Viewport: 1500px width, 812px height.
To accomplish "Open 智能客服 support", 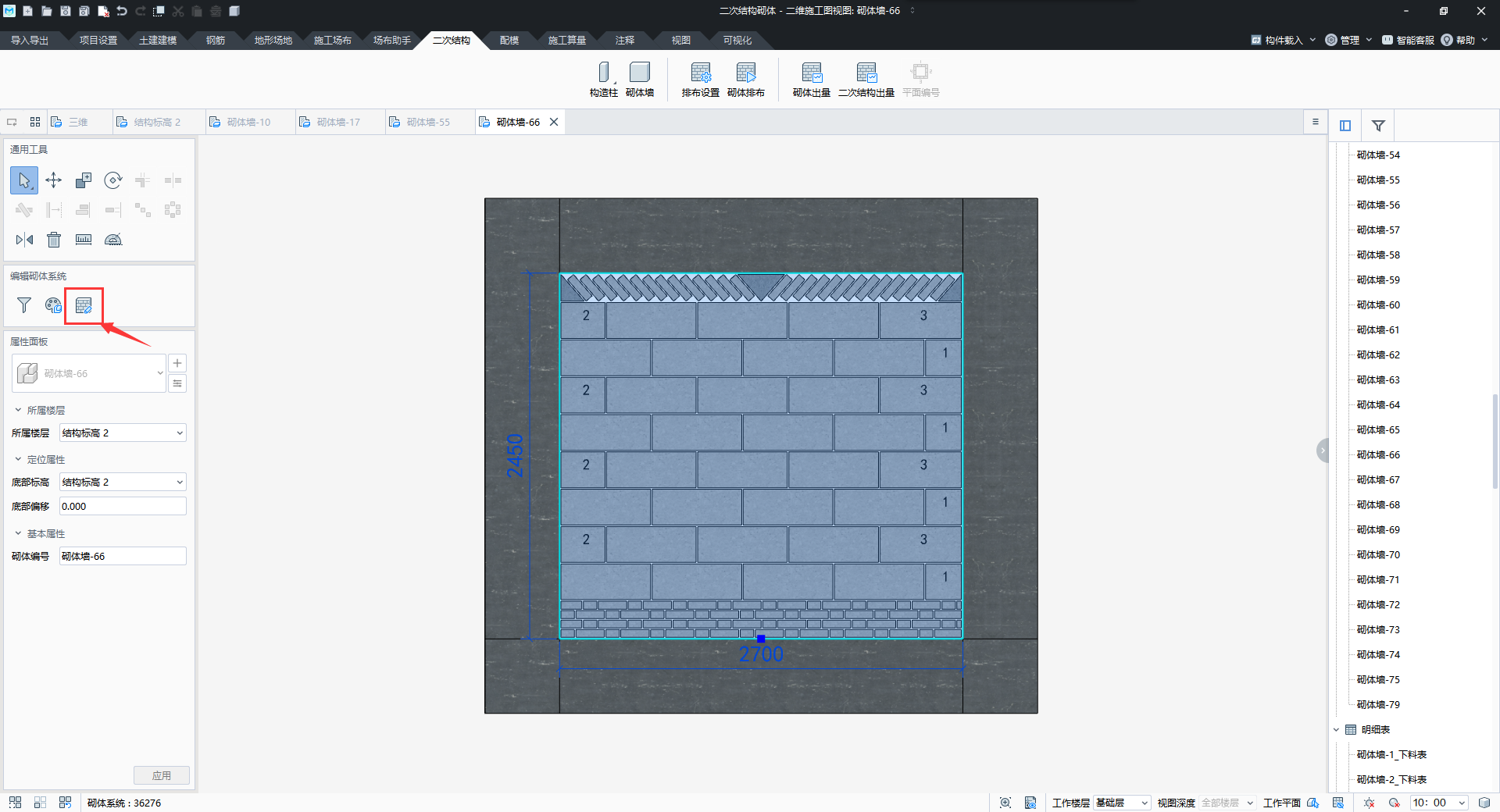I will pos(1408,40).
